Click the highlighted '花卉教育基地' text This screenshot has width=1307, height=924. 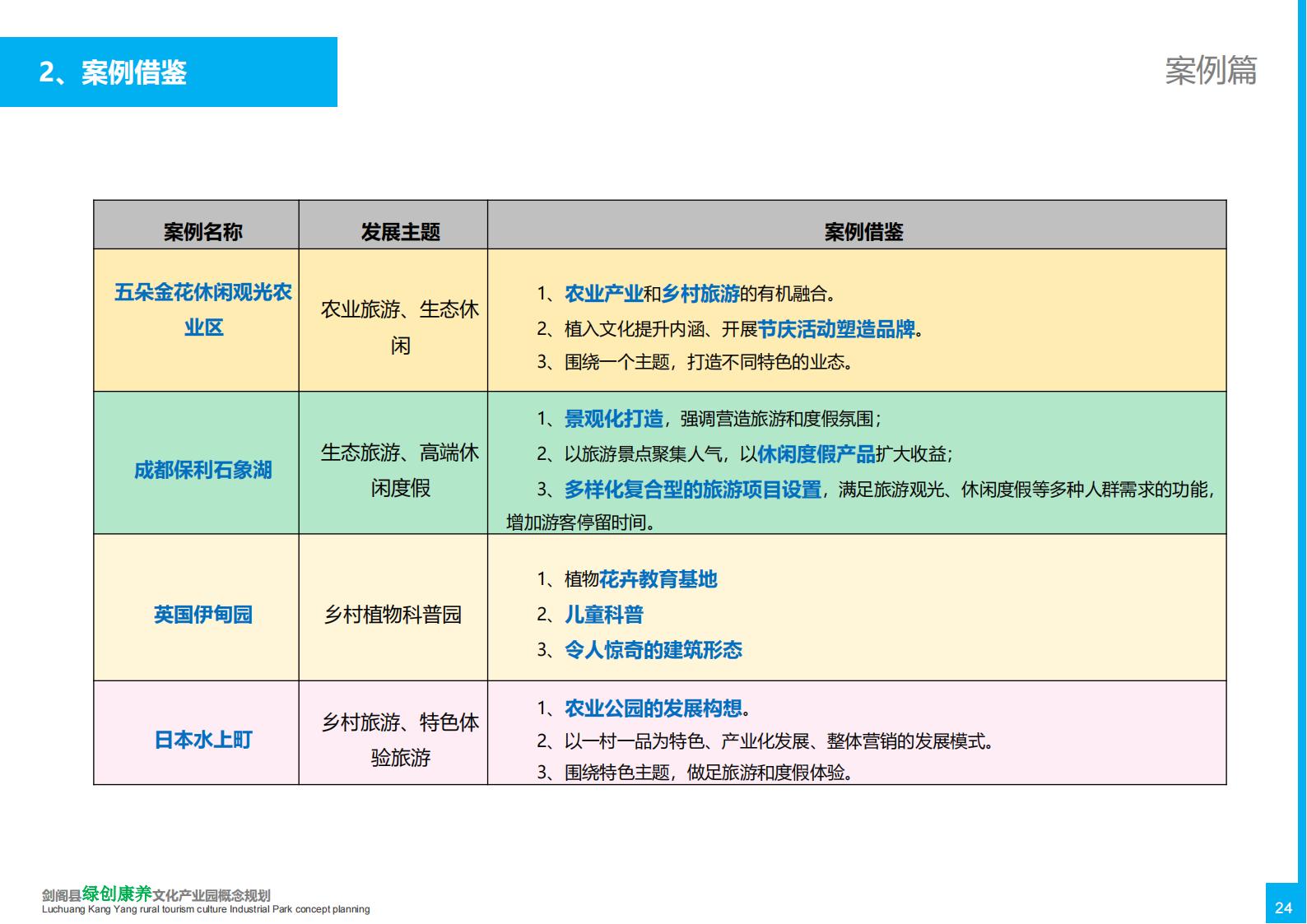pyautogui.click(x=658, y=579)
